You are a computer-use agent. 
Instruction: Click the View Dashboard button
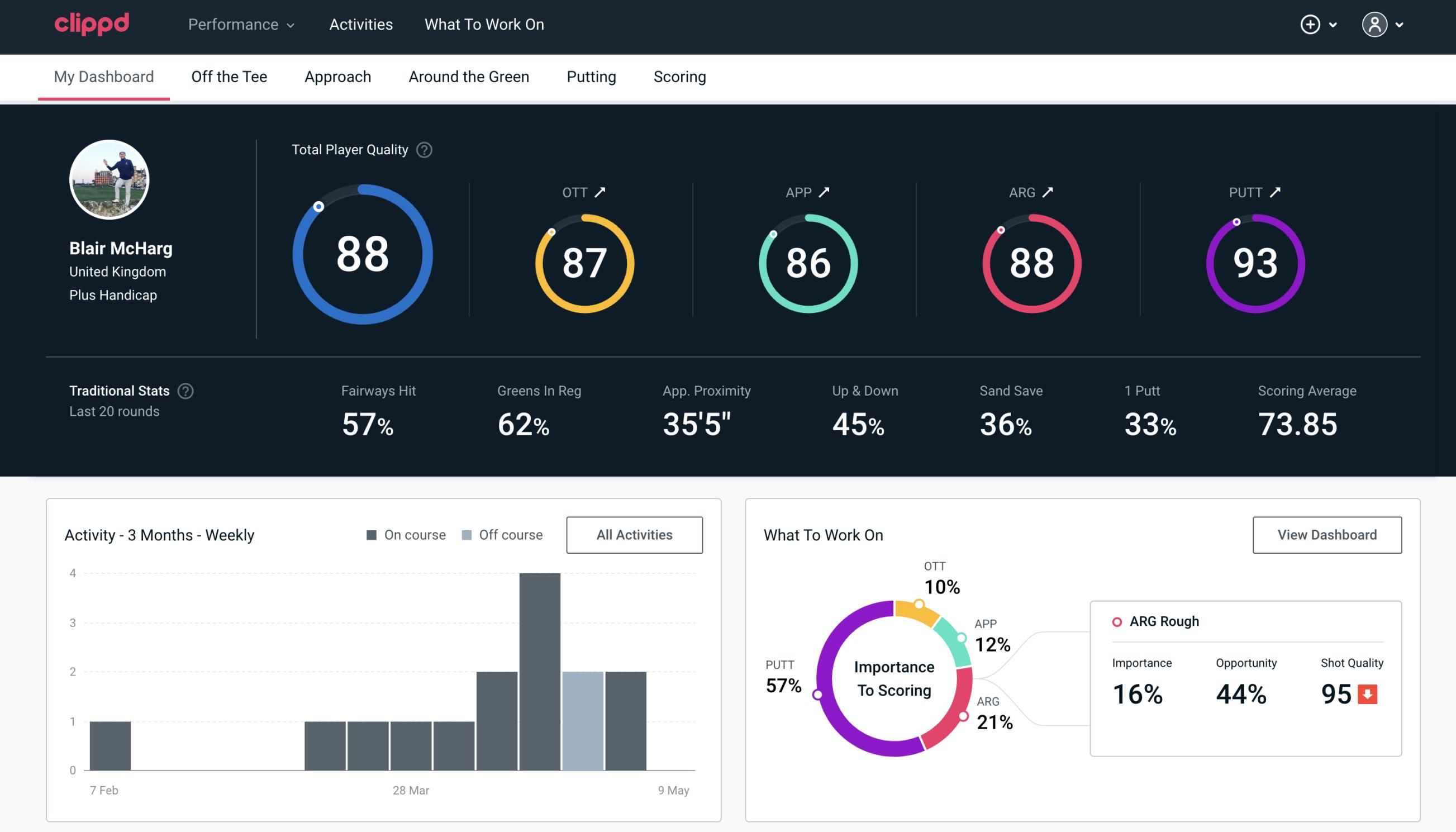[1327, 535]
